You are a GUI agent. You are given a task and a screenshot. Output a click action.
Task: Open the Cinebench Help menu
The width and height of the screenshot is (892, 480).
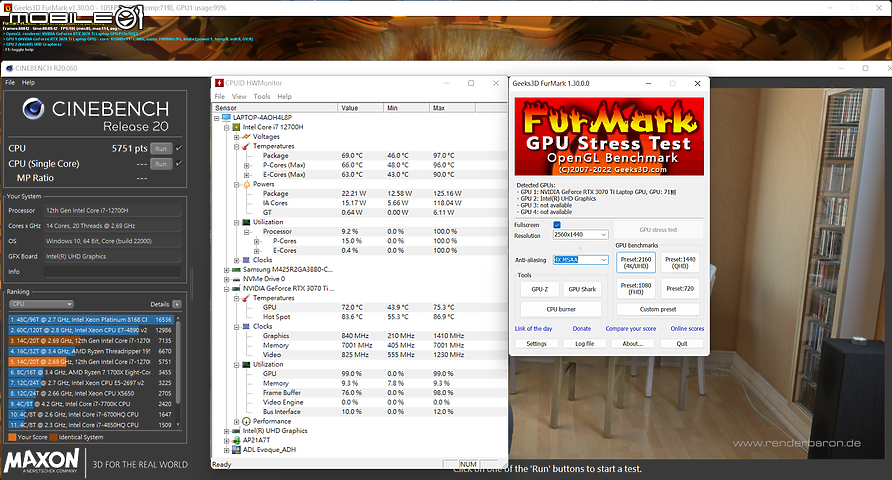[28, 82]
